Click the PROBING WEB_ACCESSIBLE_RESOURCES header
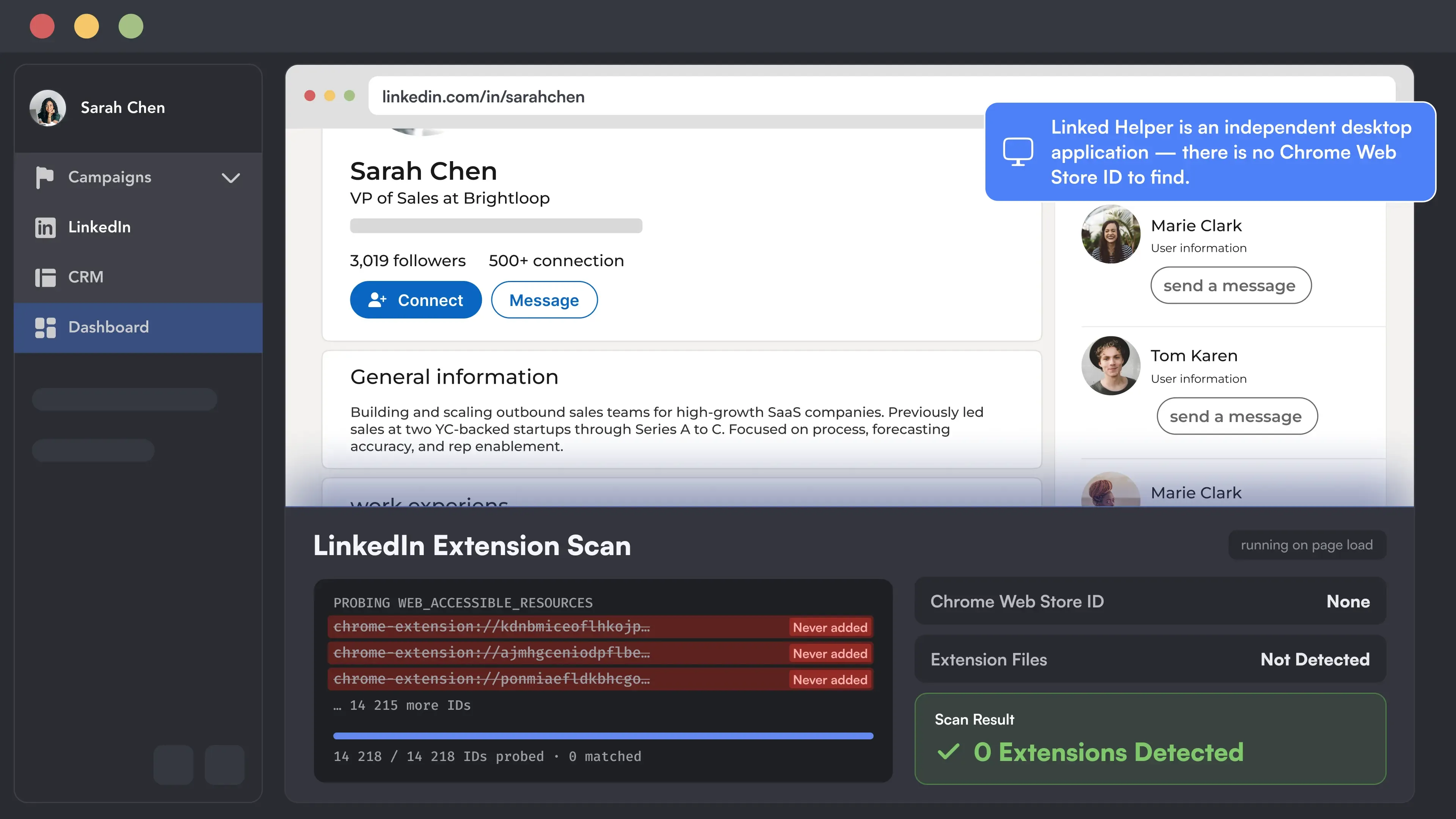The width and height of the screenshot is (1456, 819). (x=463, y=603)
